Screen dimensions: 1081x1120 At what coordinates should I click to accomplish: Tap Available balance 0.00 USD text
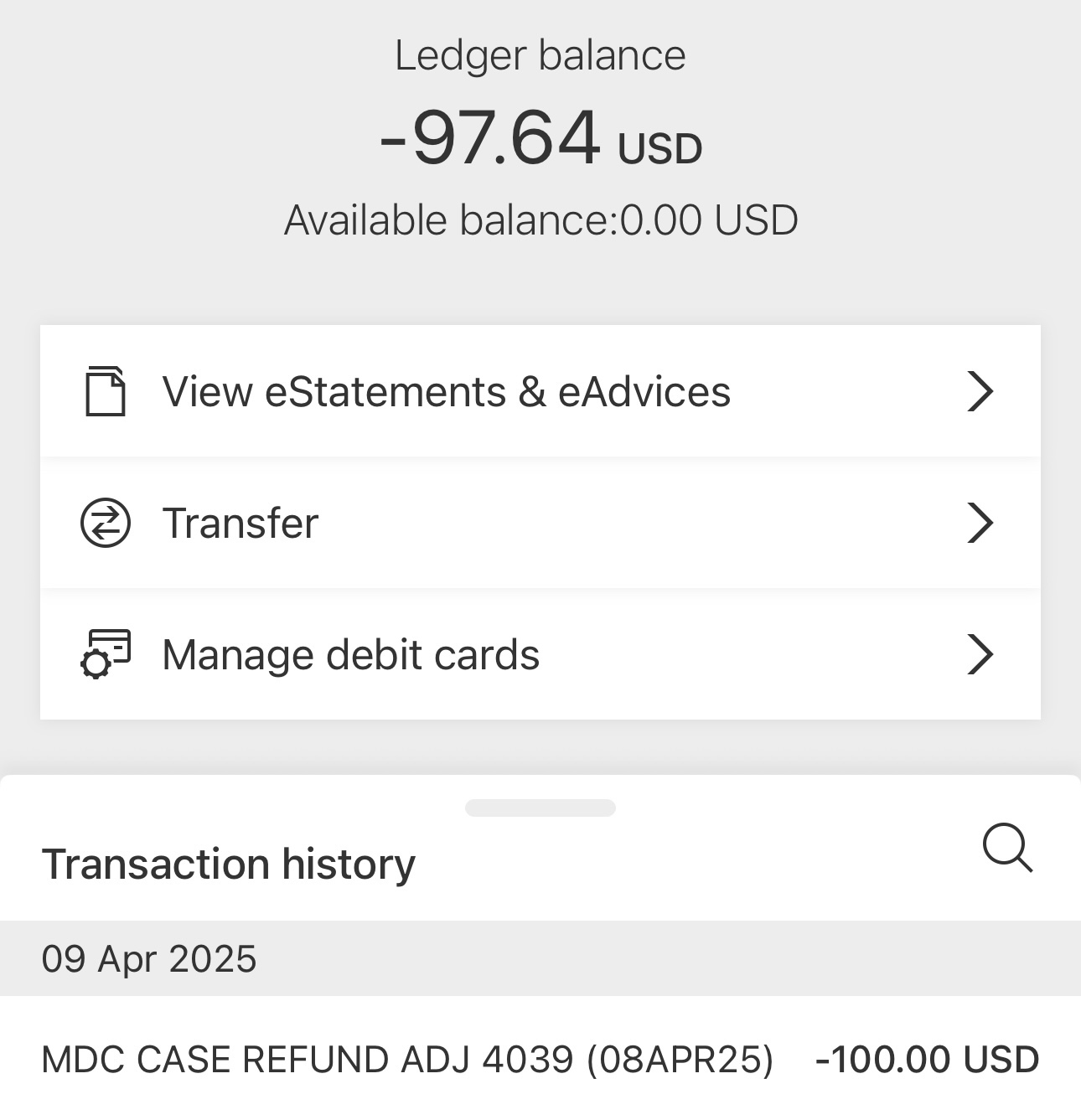pos(540,220)
